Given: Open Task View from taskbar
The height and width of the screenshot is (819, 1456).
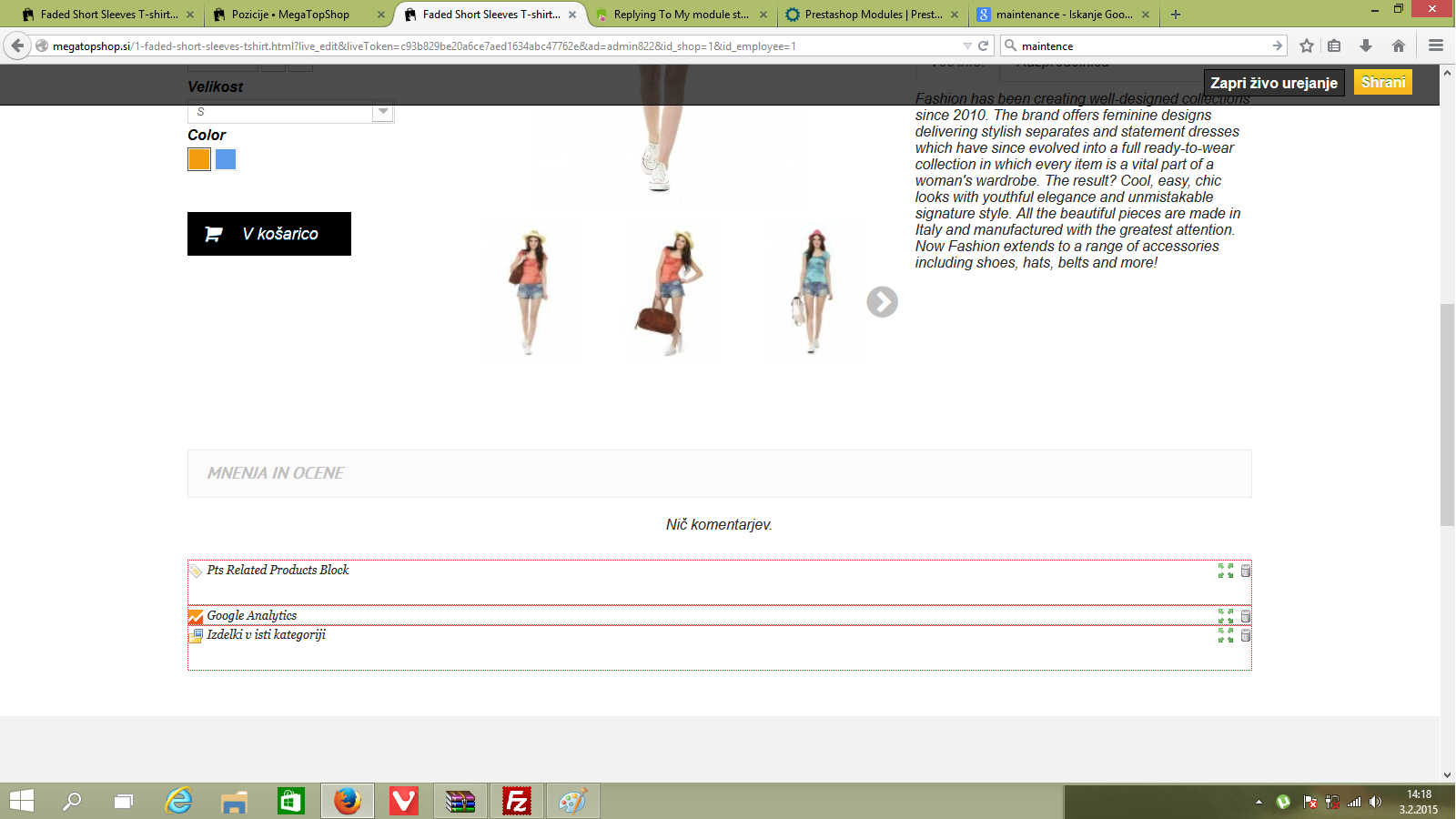Looking at the screenshot, I should tap(124, 801).
